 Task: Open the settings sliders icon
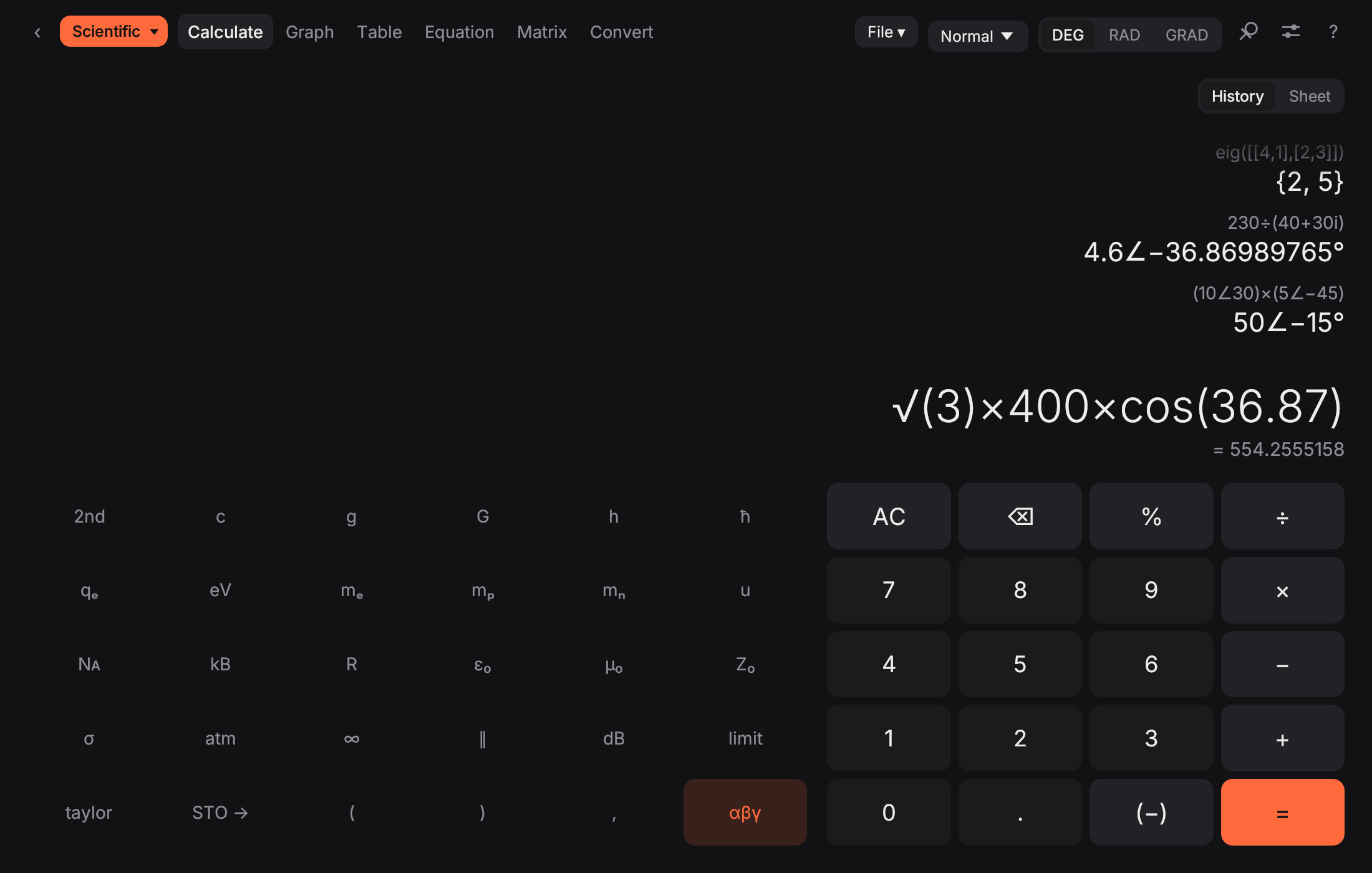pos(1291,31)
